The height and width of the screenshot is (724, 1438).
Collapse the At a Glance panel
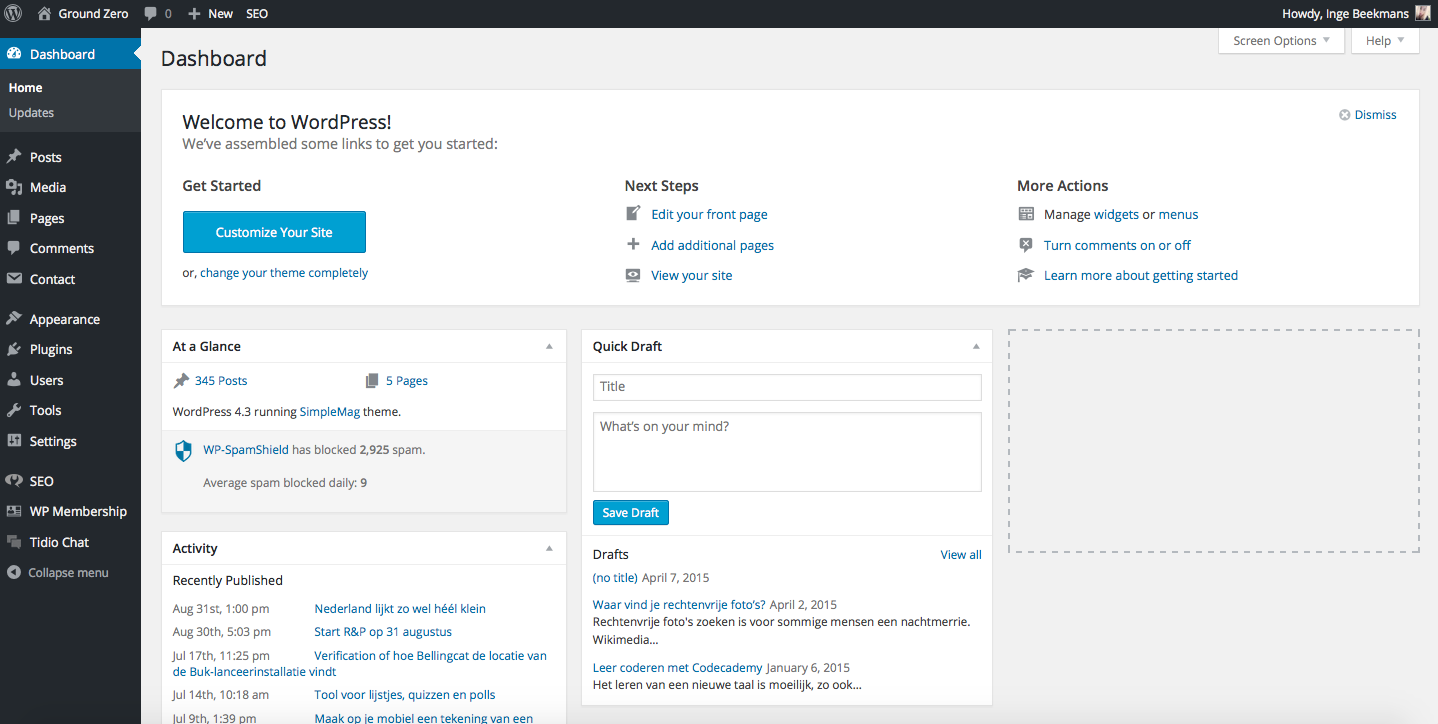(548, 346)
